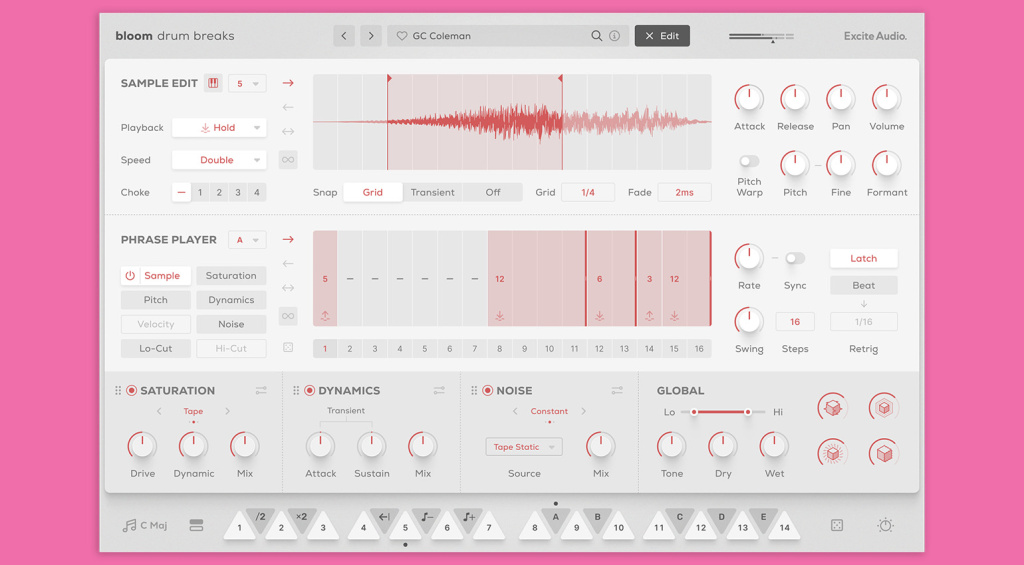Screen dimensions: 1024x565
Task: Open Playback Hold dropdown
Action: tap(219, 128)
